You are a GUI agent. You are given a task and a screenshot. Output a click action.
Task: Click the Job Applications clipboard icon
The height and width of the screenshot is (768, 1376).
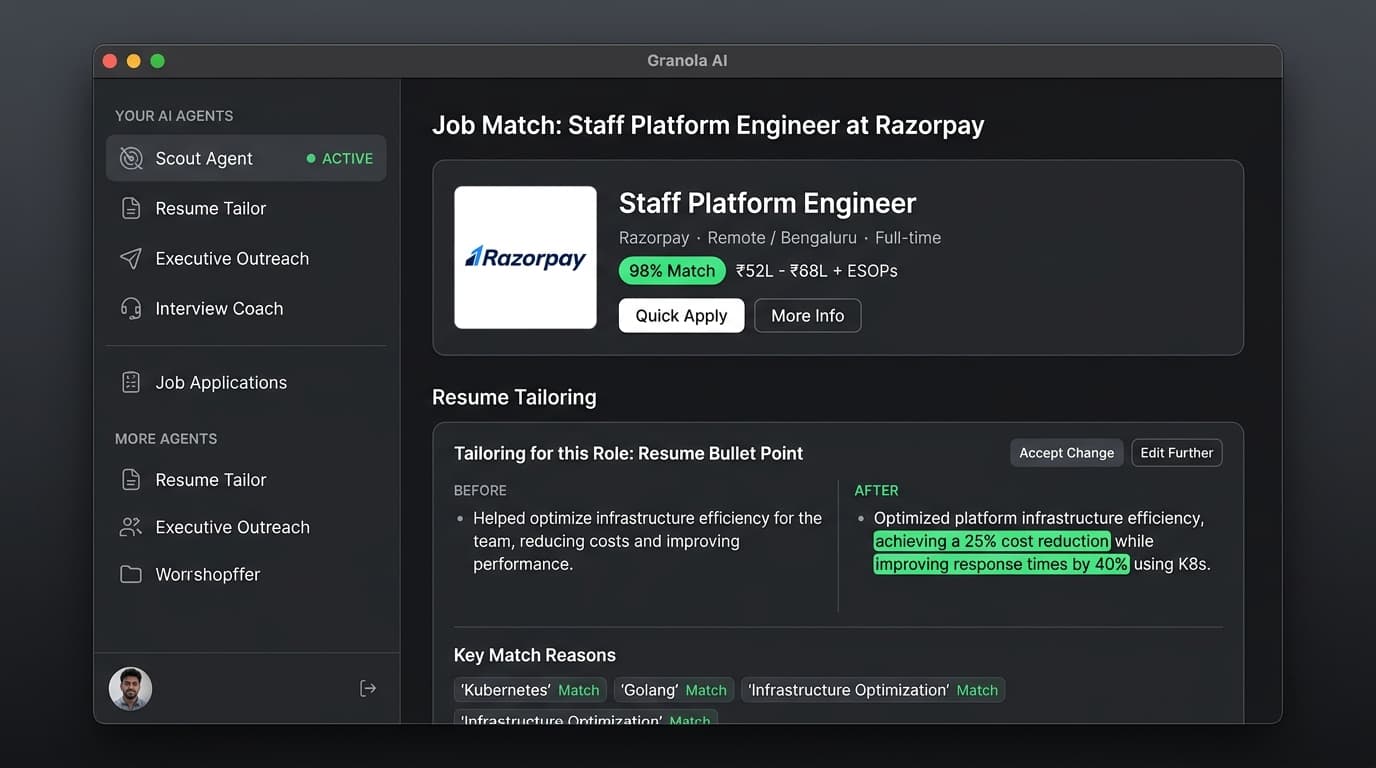[x=131, y=382]
